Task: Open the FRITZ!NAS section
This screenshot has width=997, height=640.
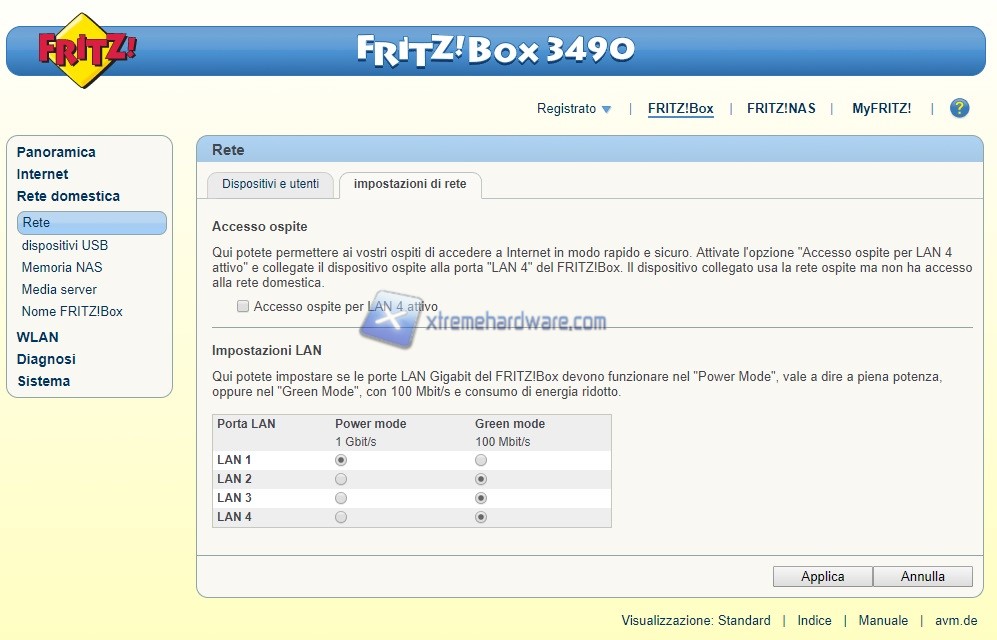Action: click(781, 108)
